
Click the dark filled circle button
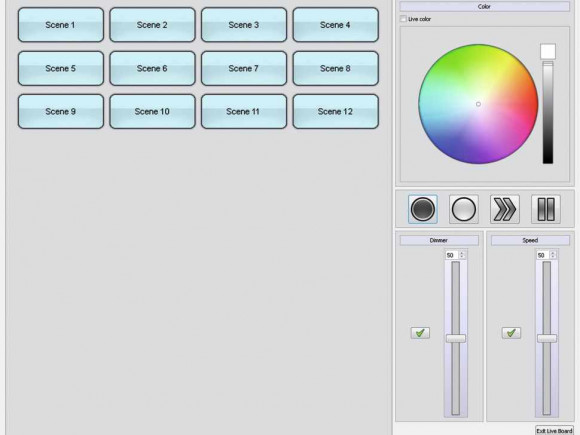point(423,209)
